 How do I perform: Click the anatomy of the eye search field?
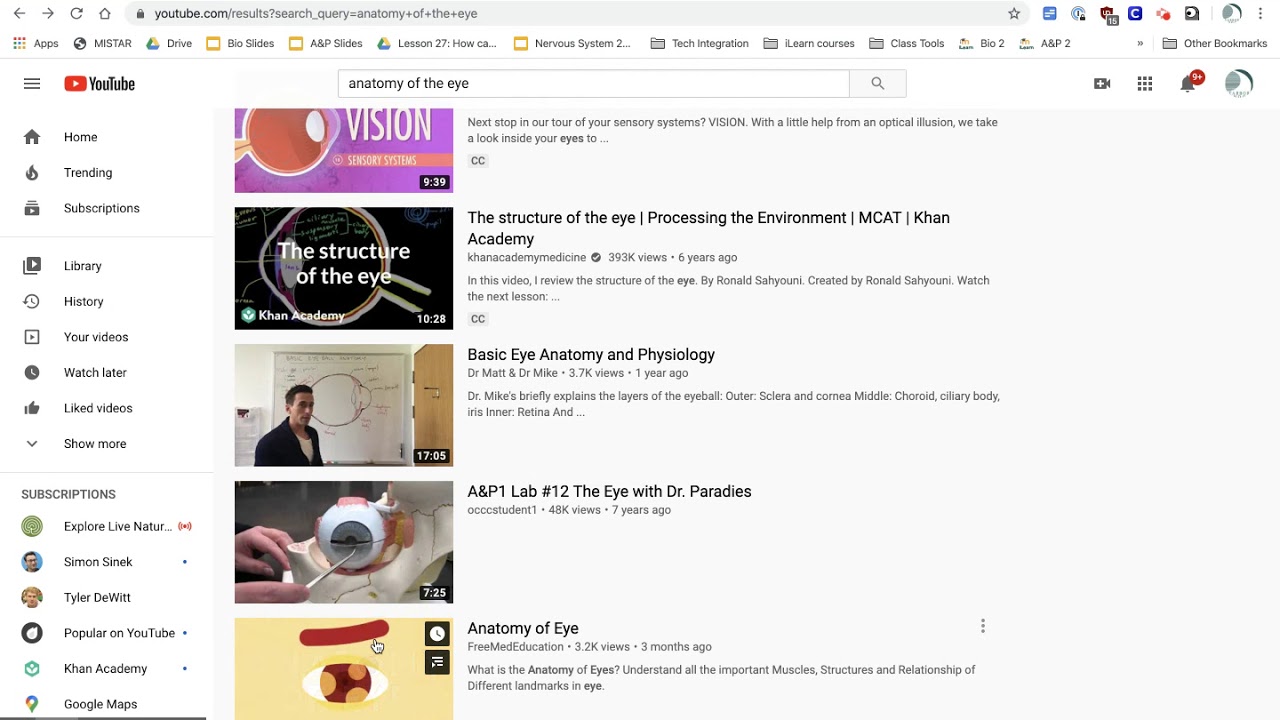pos(593,84)
